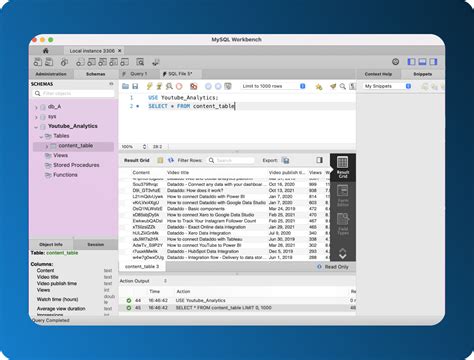Toggle the bottom output panel

422,62
